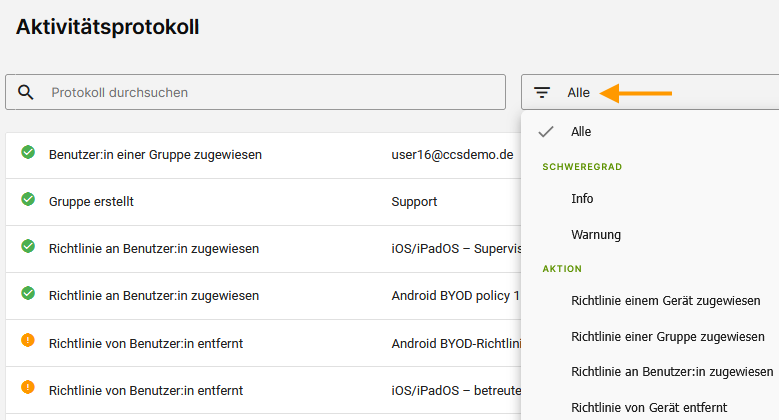The width and height of the screenshot is (779, 420).
Task: Click the Support cell
Action: pyautogui.click(x=414, y=202)
